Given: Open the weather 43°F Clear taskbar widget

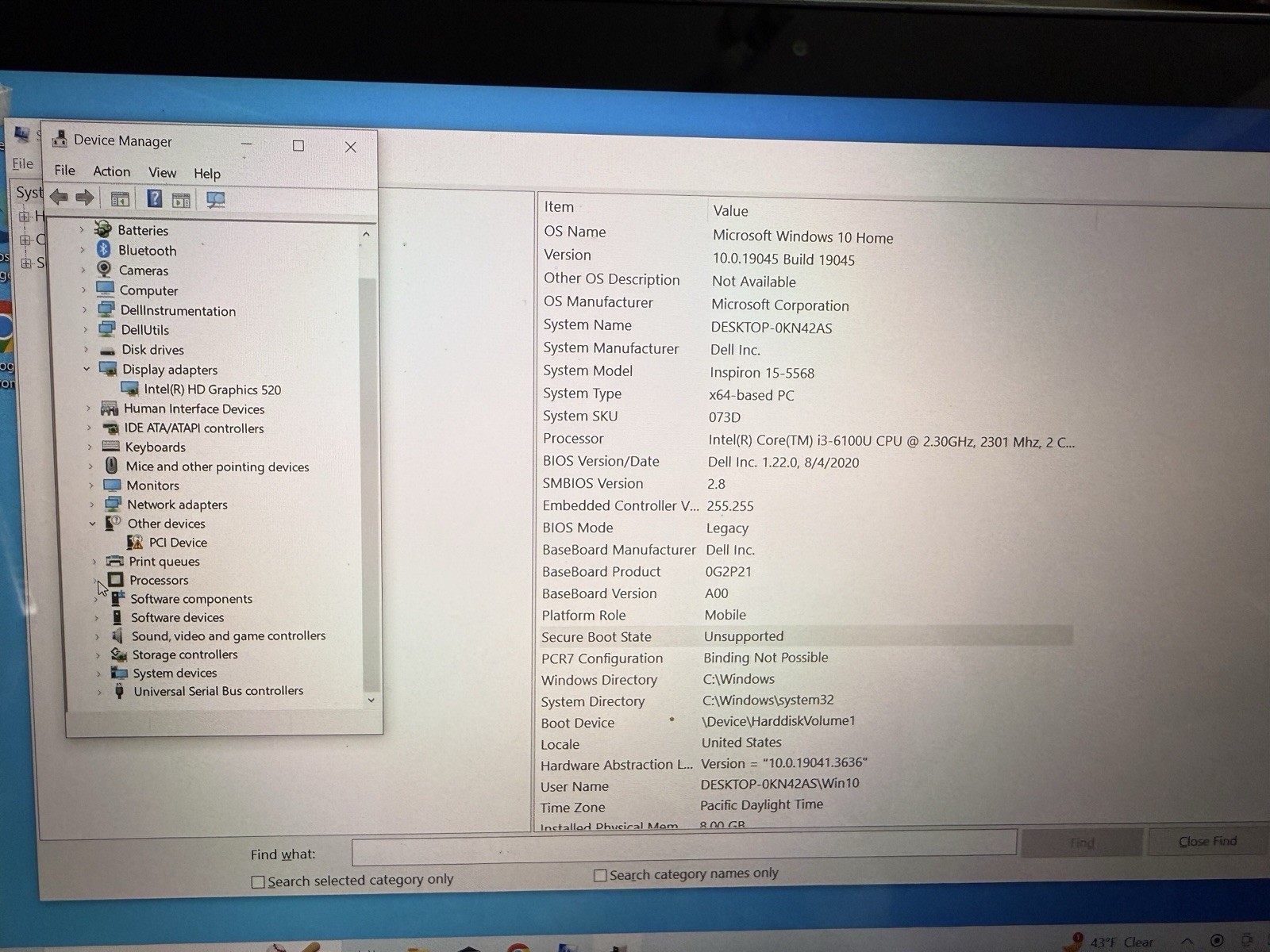Looking at the screenshot, I should coord(1111,942).
